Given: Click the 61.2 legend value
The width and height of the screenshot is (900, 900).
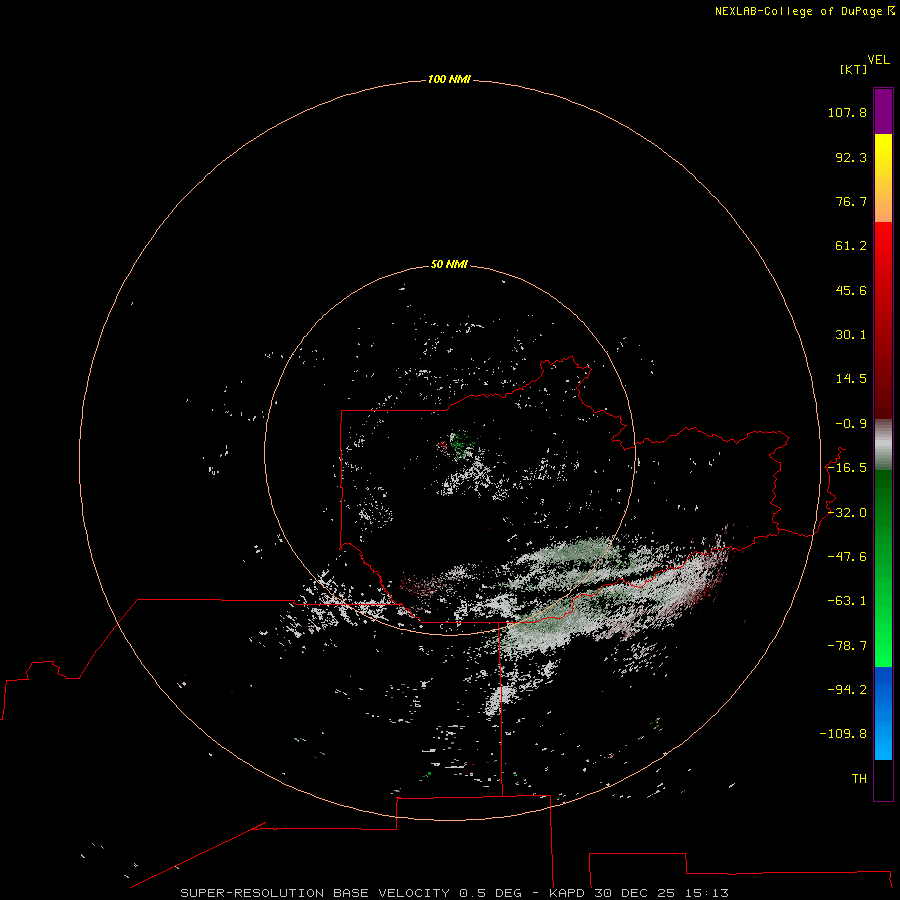Looking at the screenshot, I should (x=851, y=246).
